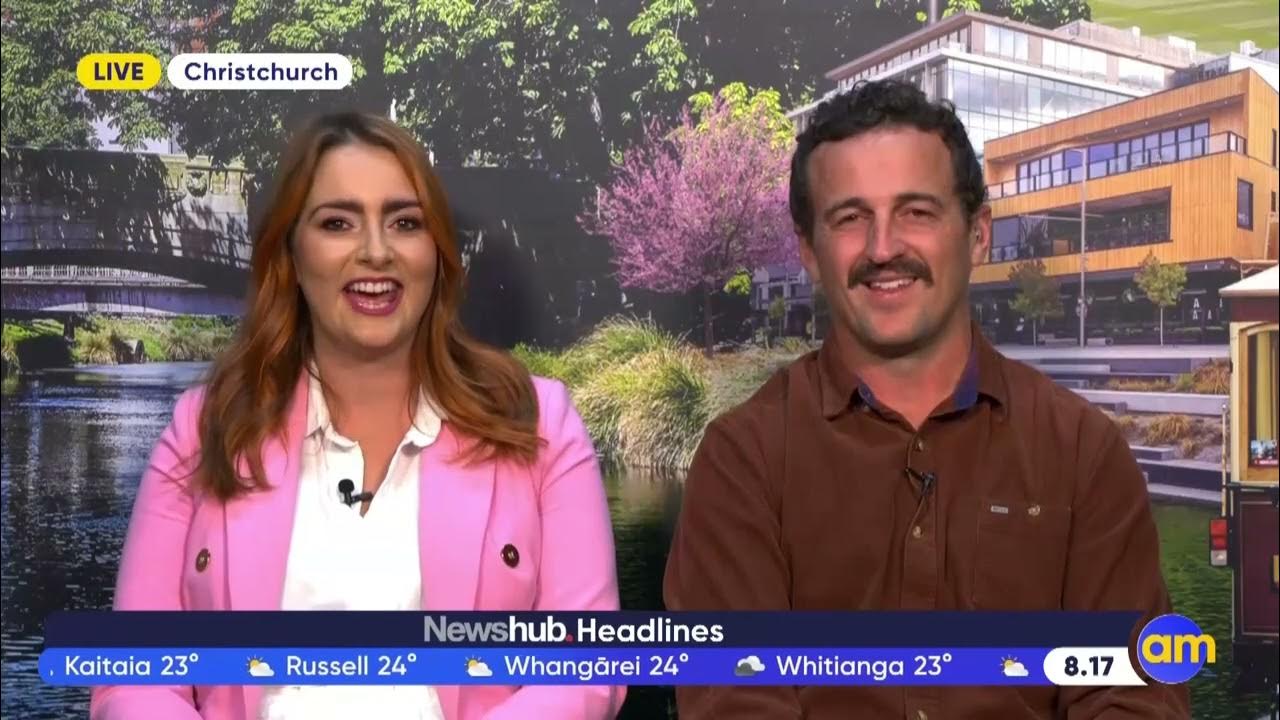Screen dimensions: 1280x720
Task: Select the Whangārei 24° forecast
Action: tap(596, 666)
